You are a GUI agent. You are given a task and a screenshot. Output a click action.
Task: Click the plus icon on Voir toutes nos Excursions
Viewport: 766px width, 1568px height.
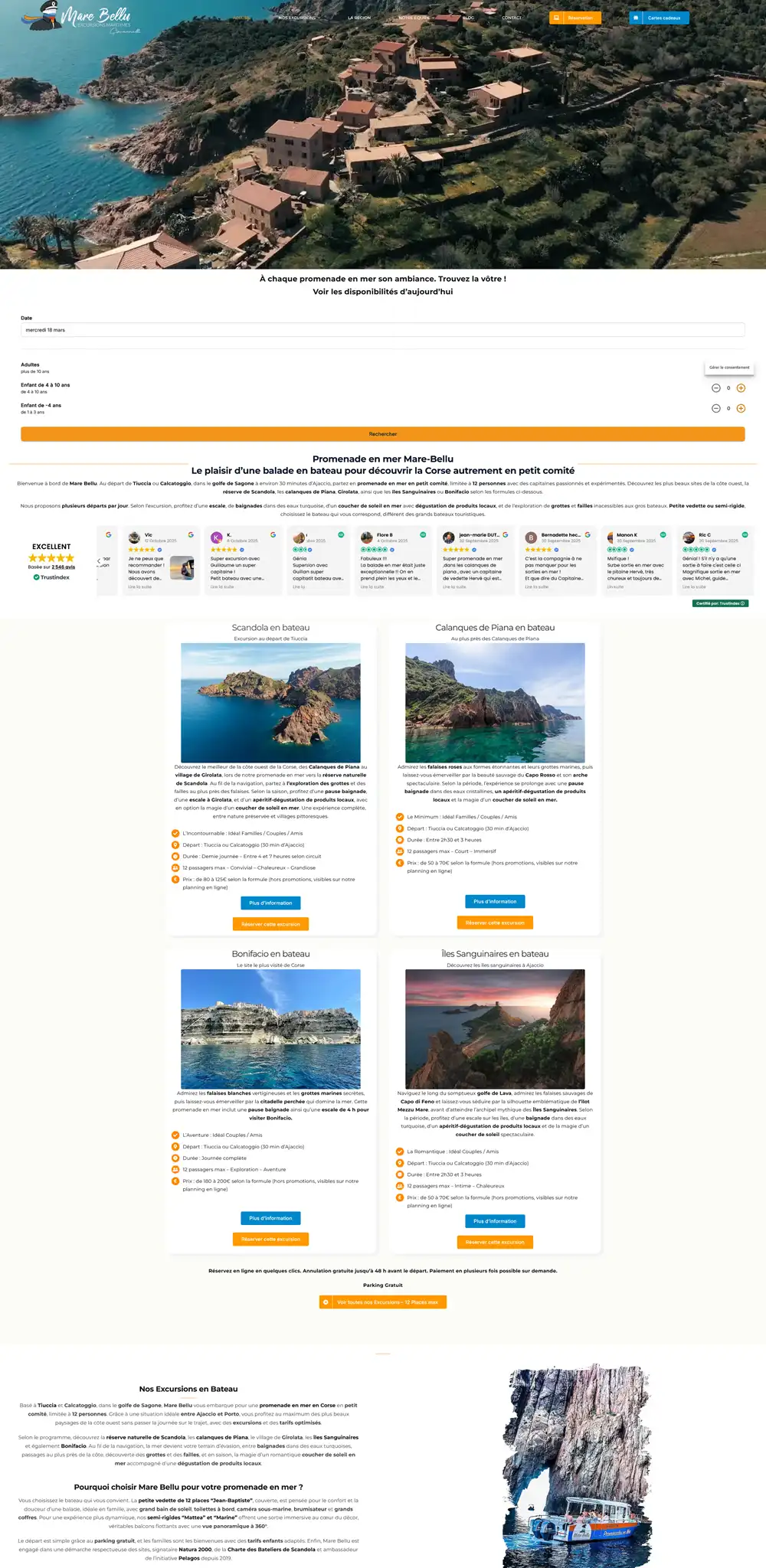(x=326, y=1302)
